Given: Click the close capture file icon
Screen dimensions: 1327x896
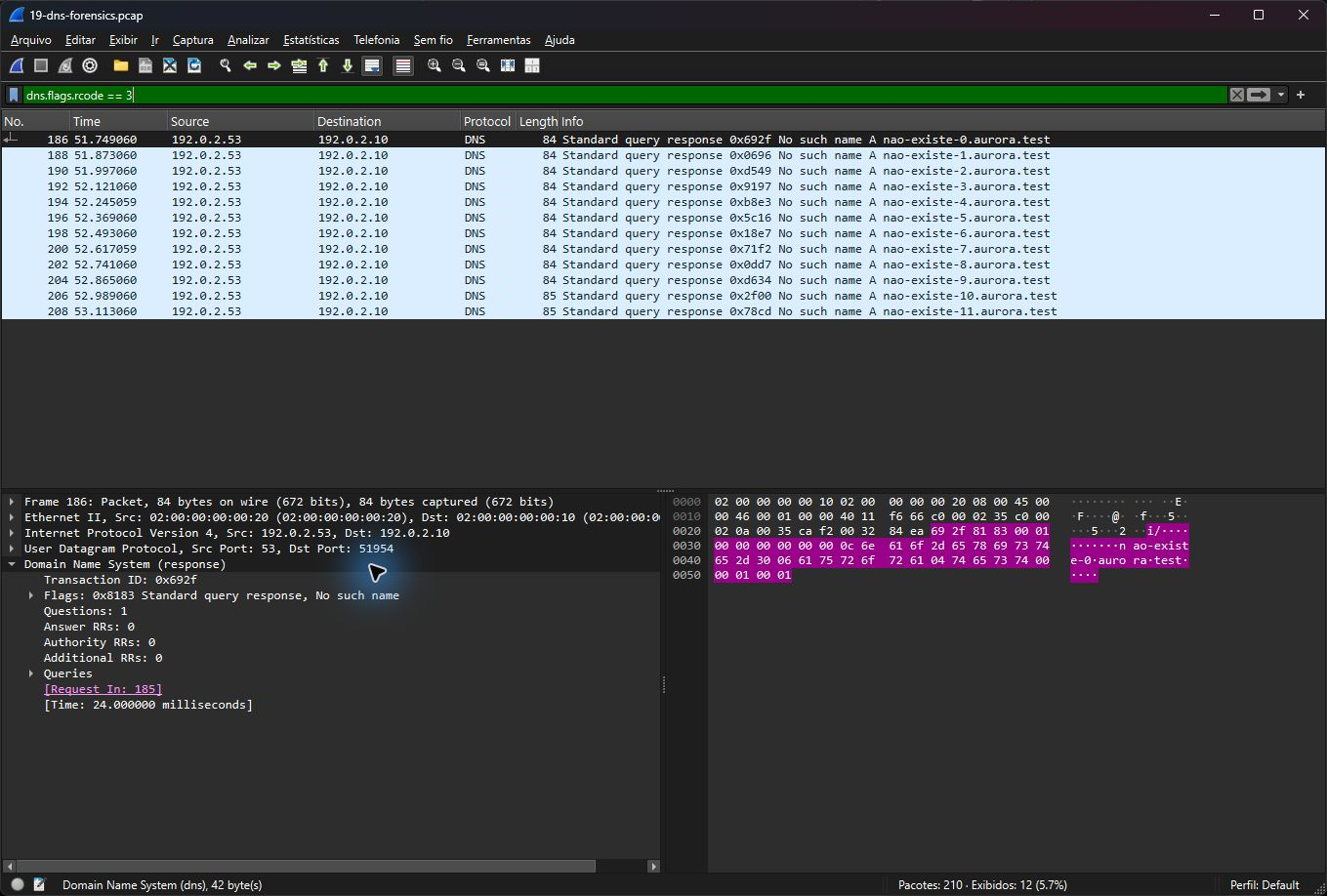Looking at the screenshot, I should [x=170, y=65].
